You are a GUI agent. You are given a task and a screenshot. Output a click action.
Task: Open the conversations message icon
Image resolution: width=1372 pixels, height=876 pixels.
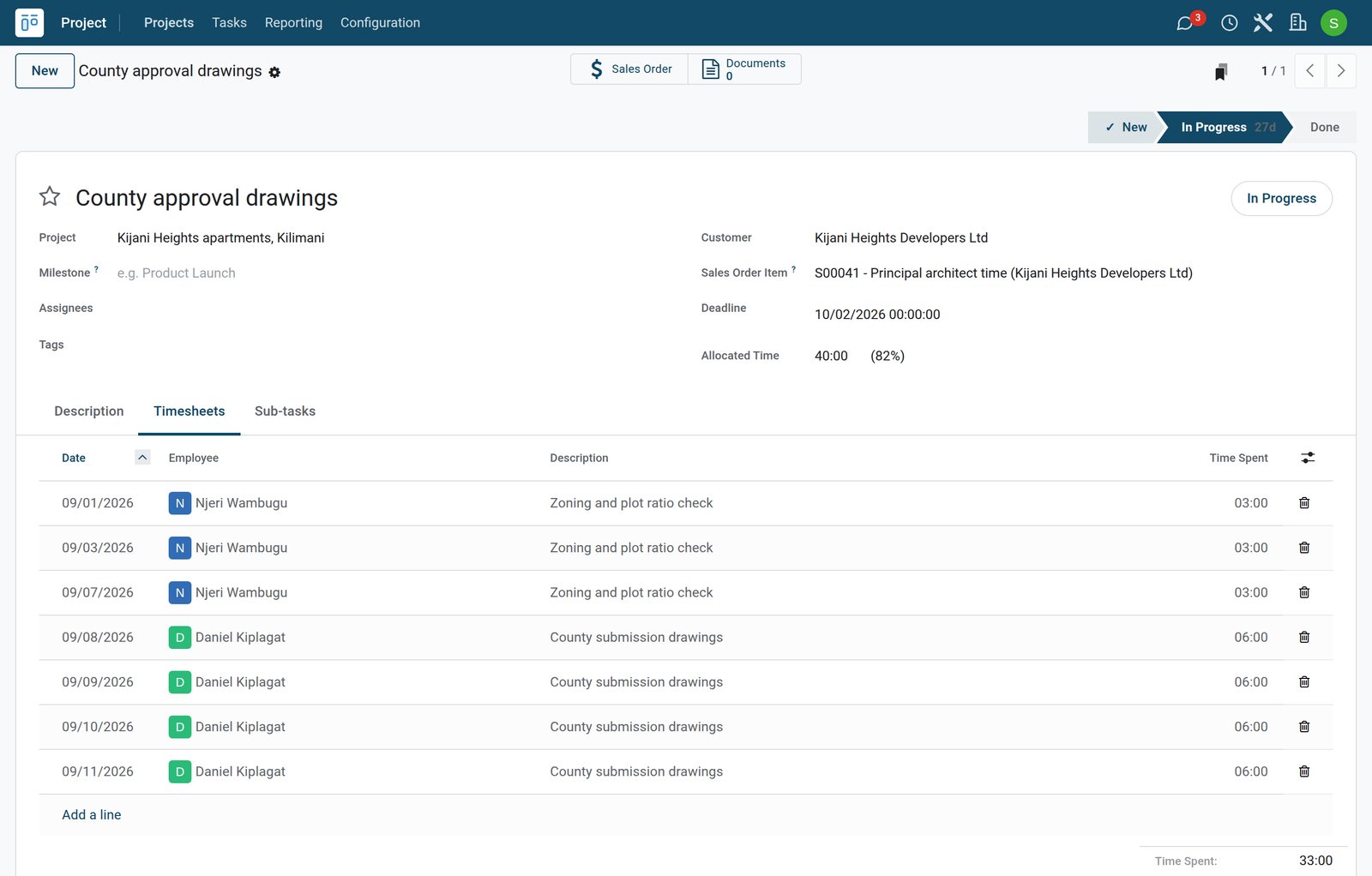click(1186, 23)
